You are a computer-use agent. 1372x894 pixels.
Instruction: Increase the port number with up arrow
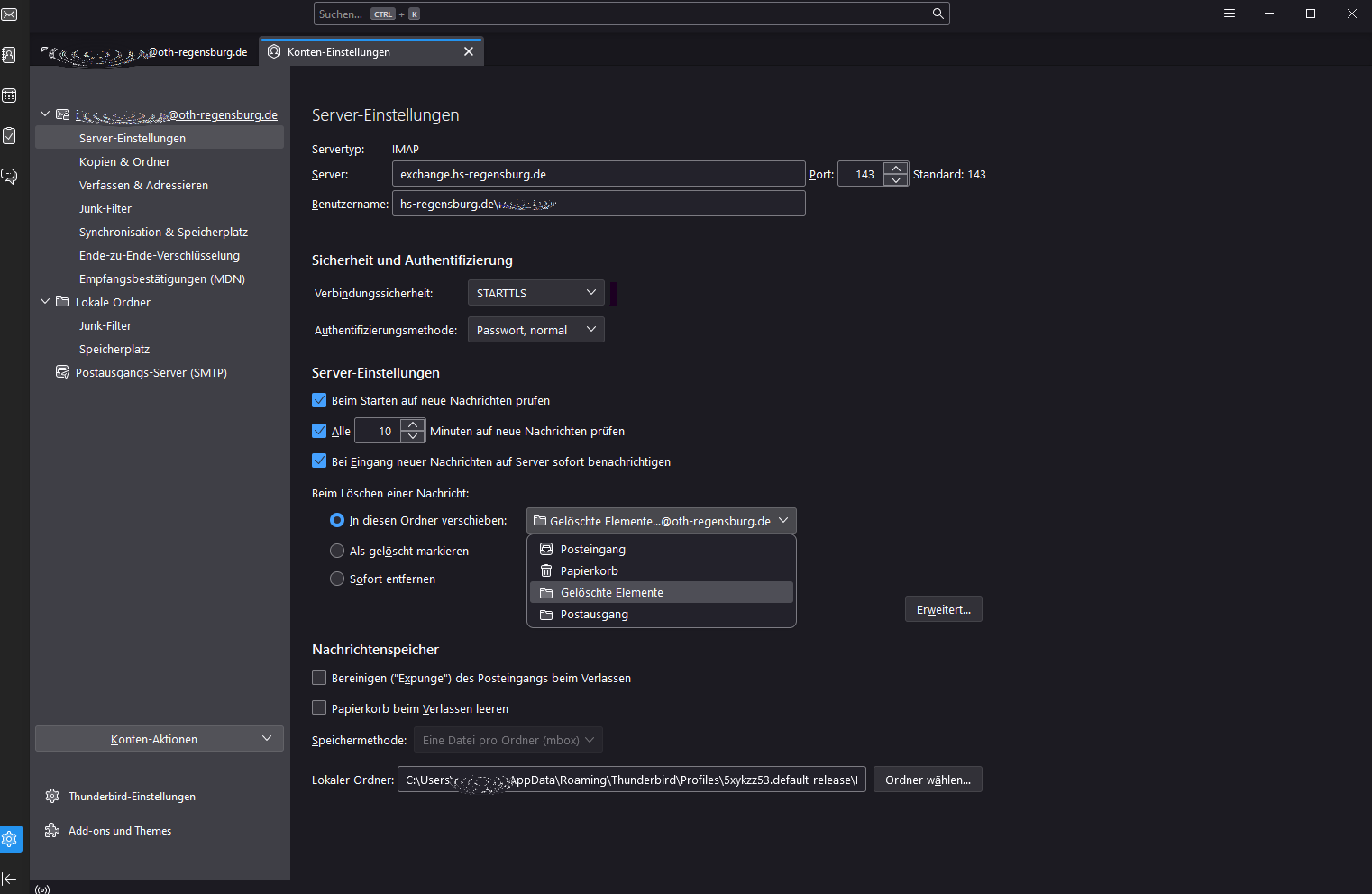[x=895, y=168]
